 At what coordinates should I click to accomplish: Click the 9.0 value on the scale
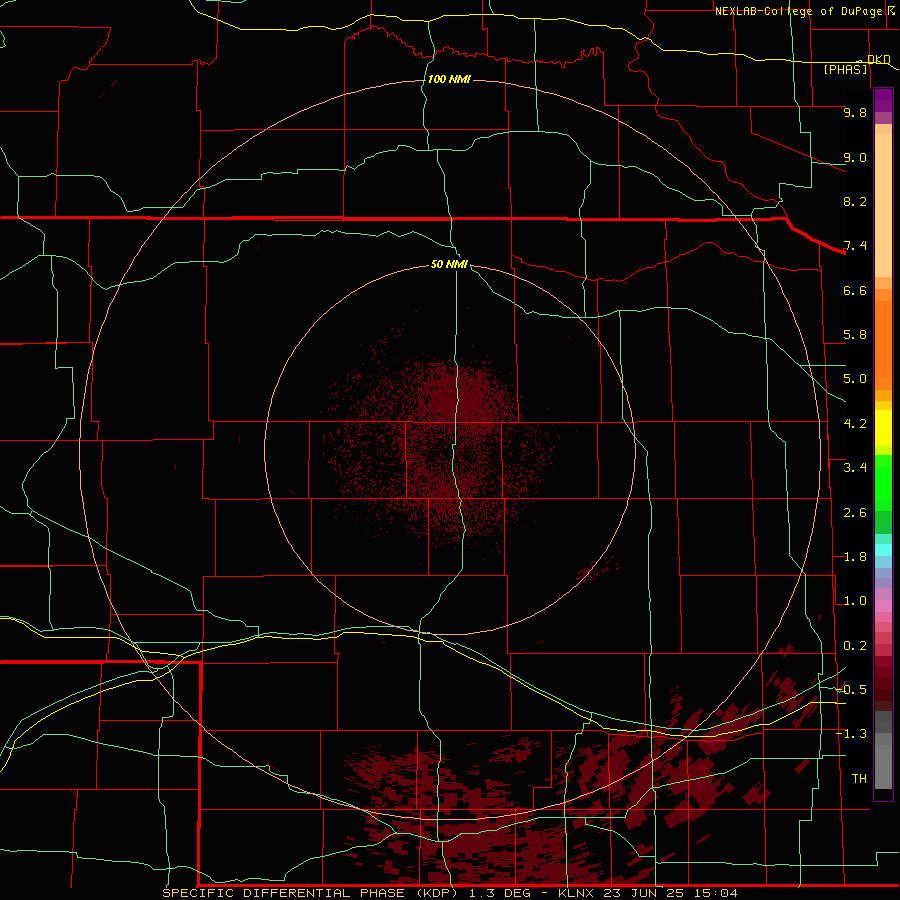point(855,157)
